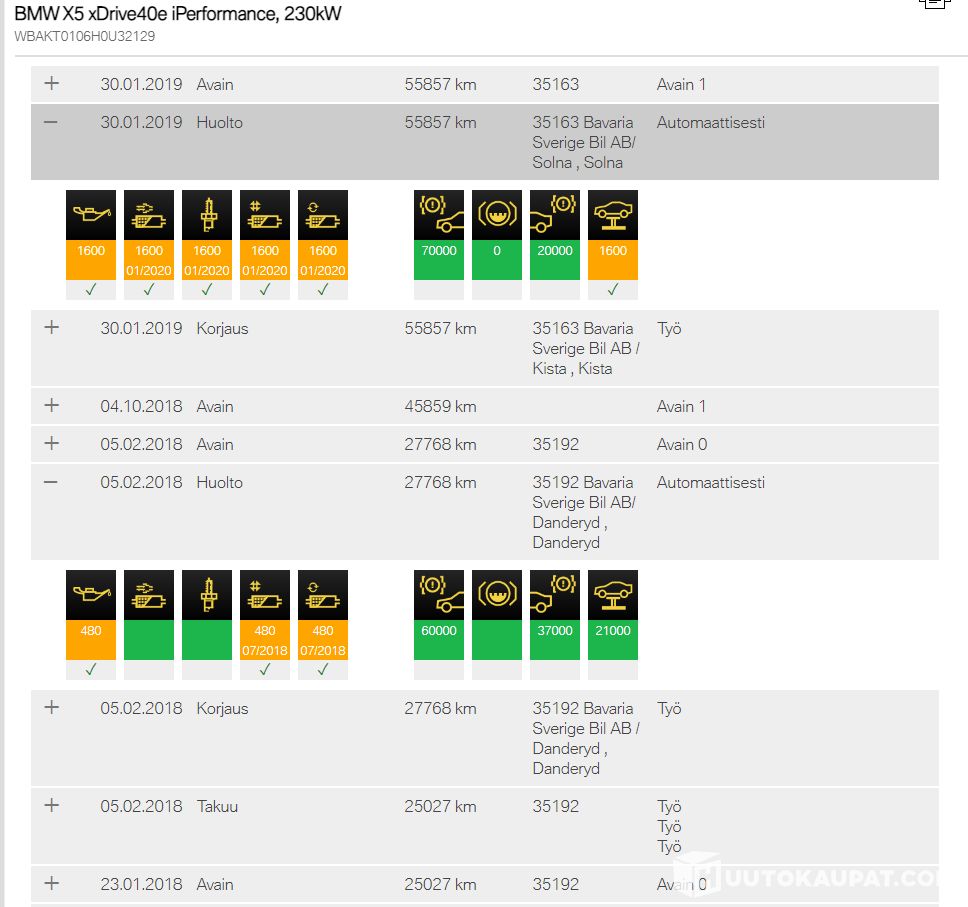
Task: Select the 23.01.2018 Avain row
Action: [485, 884]
